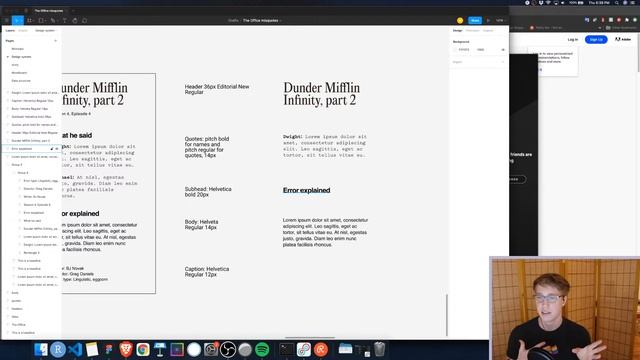This screenshot has width=640, height=360.
Task: Select the Director: Greg Daniels layer
Action: point(38,189)
